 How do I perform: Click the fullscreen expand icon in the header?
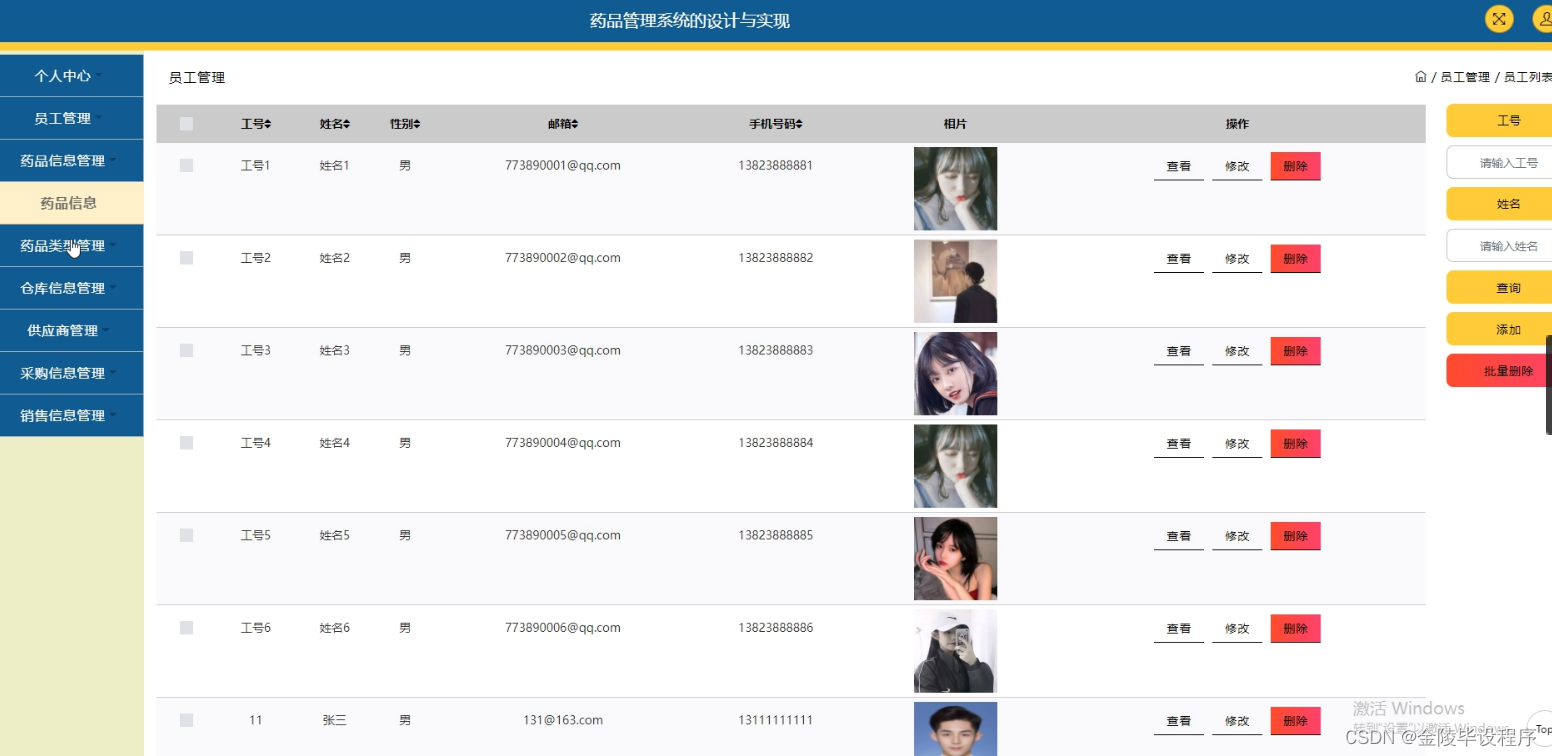pos(1497,18)
